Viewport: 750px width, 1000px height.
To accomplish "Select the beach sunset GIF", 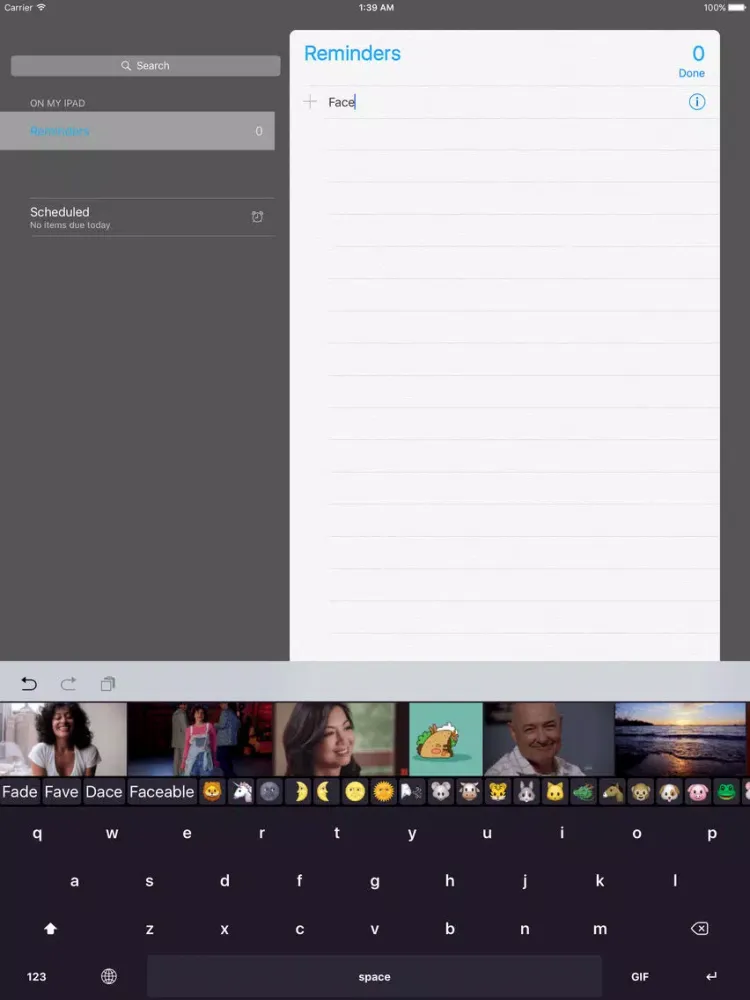I will (680, 739).
